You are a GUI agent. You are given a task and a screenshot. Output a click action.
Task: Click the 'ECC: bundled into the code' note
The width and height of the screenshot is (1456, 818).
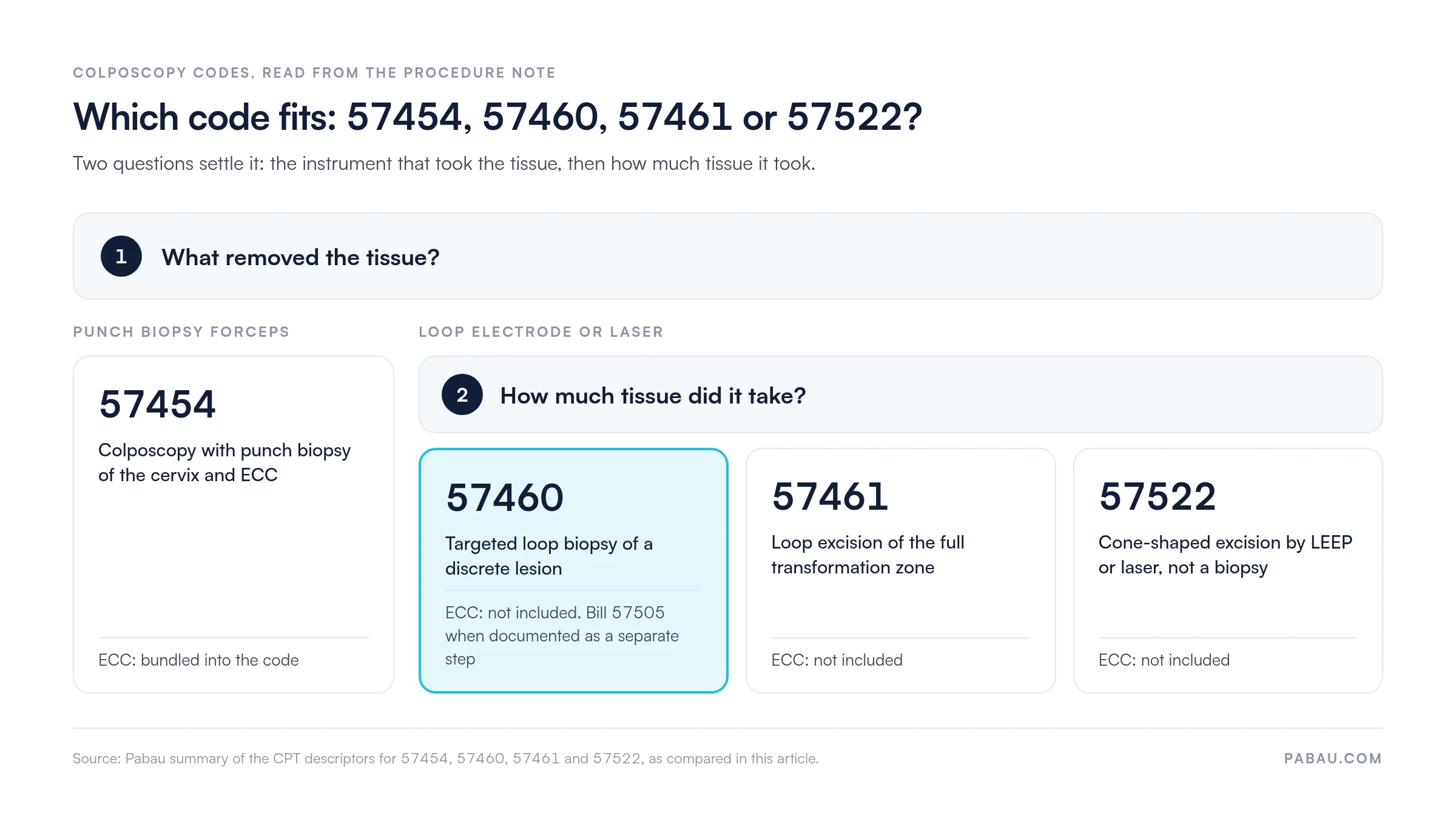198,660
